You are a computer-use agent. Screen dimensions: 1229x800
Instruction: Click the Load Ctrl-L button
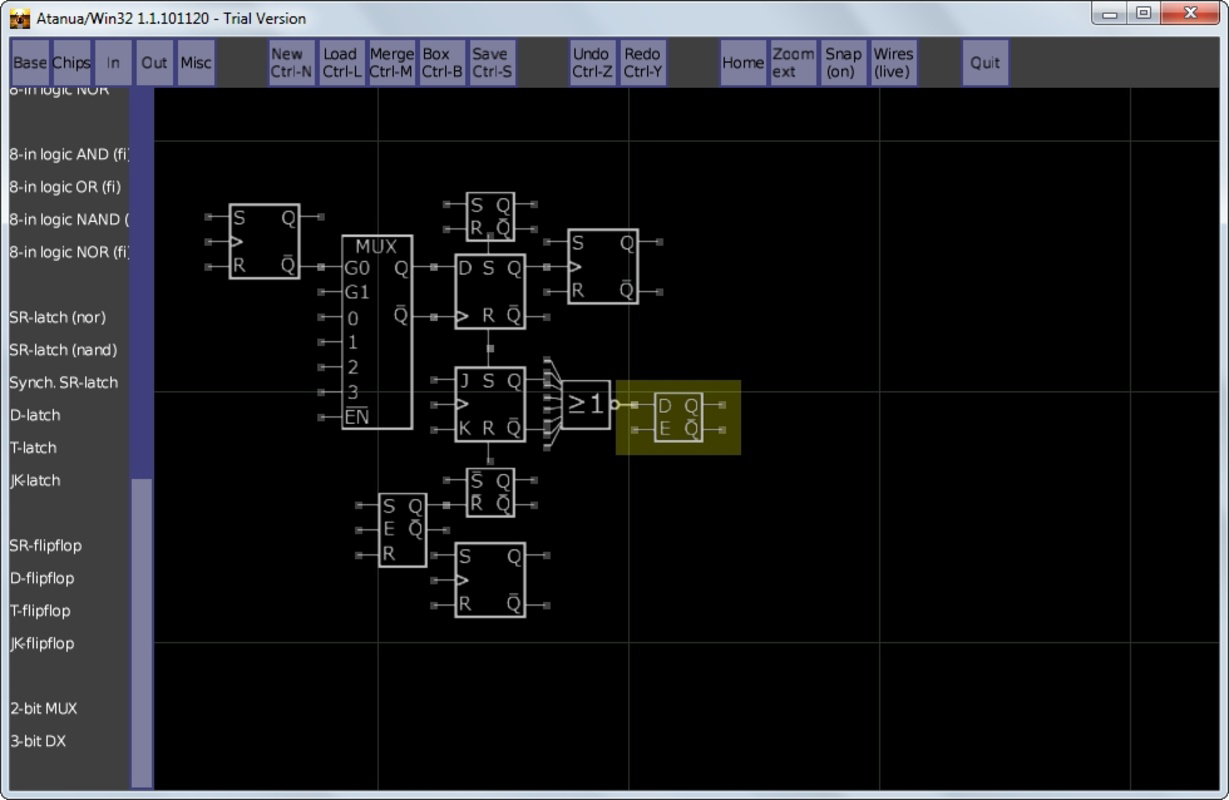point(342,63)
